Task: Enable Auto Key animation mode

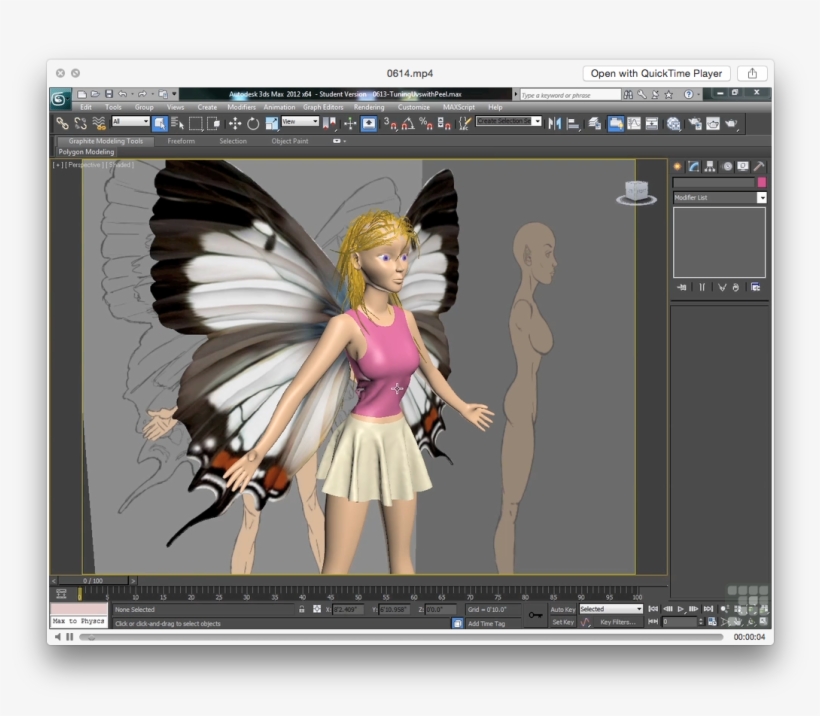Action: point(563,609)
